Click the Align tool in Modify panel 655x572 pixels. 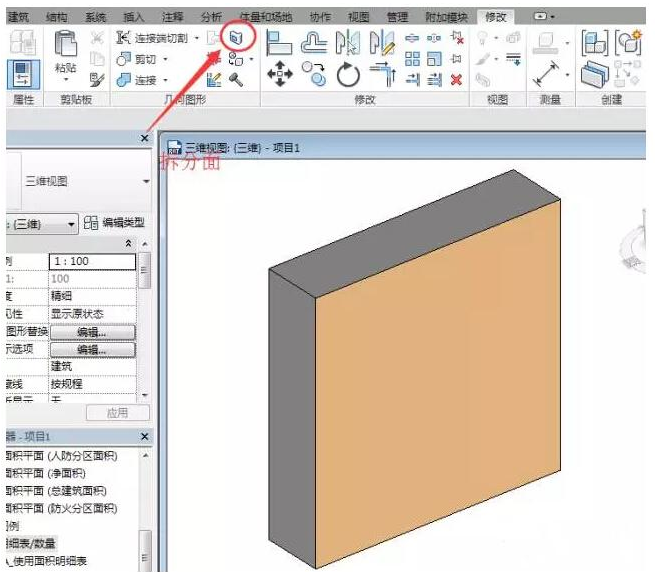[281, 40]
